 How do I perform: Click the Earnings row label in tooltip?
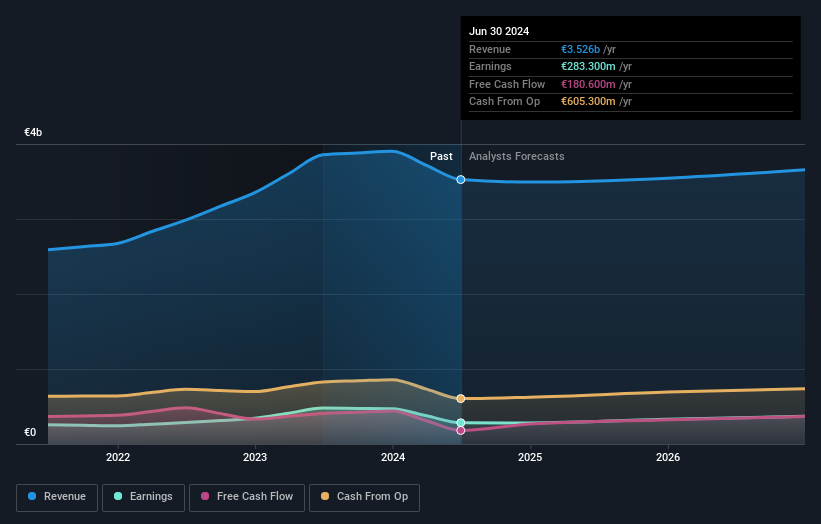click(x=490, y=66)
